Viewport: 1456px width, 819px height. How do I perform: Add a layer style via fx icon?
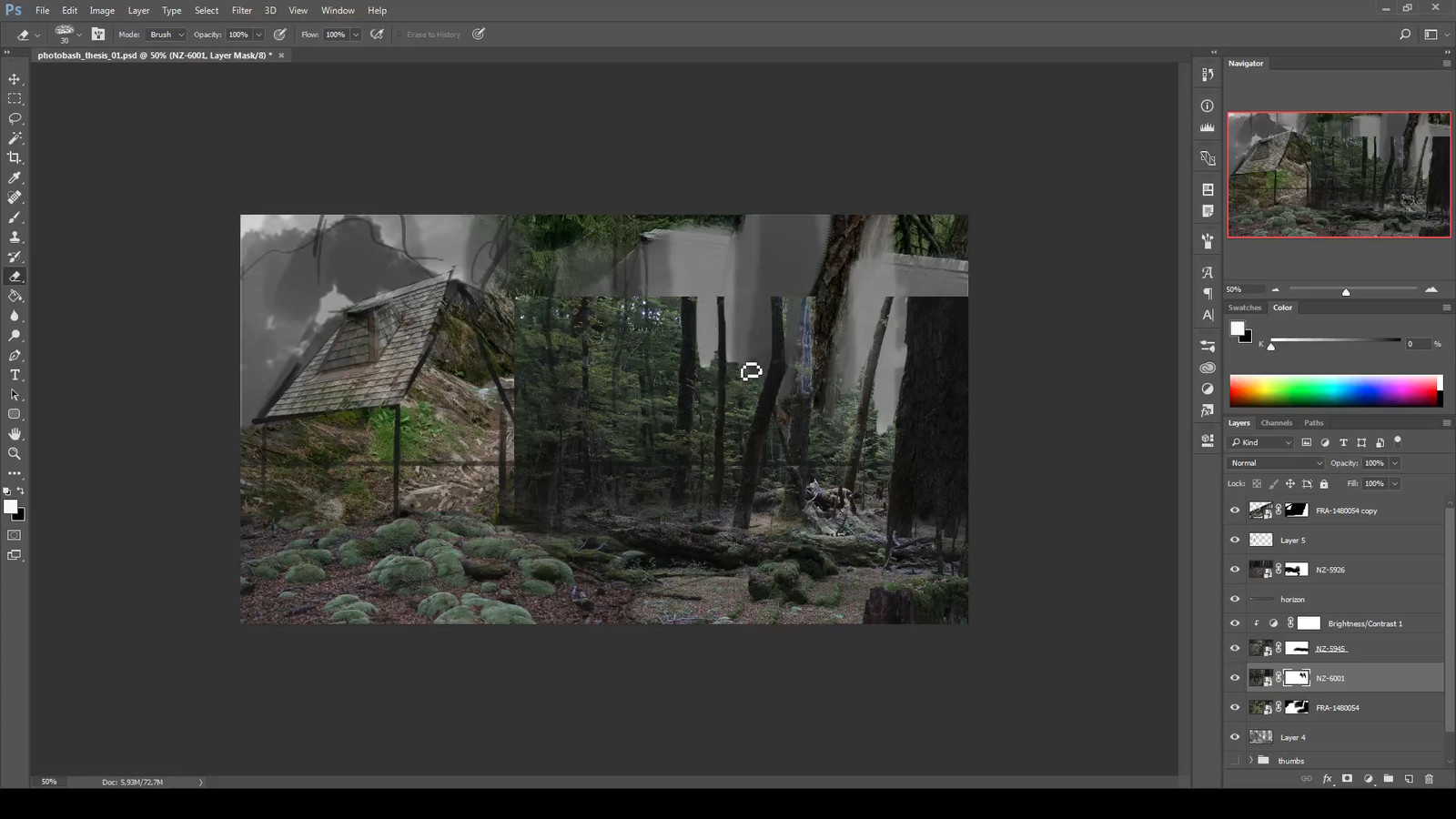pyautogui.click(x=1327, y=779)
